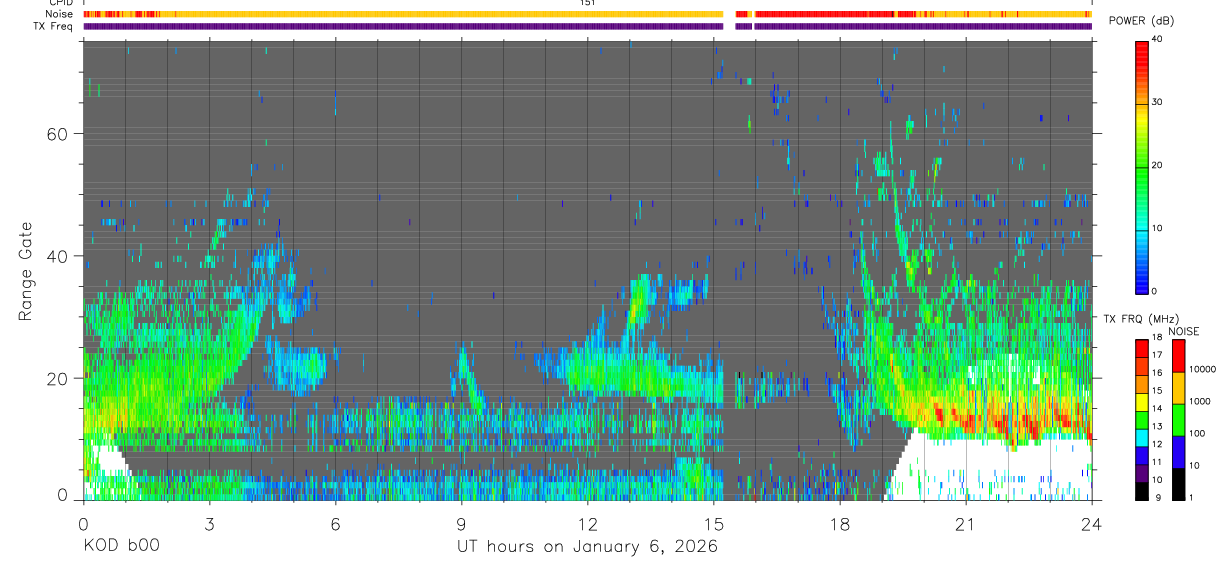
Task: Select the 17 label on the TX FRQ scale
Action: (1158, 355)
